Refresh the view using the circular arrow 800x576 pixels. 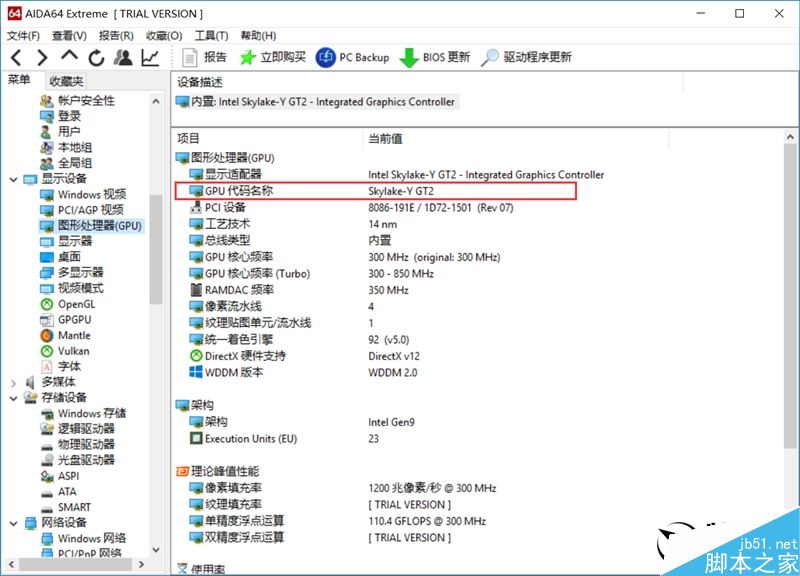pyautogui.click(x=96, y=58)
